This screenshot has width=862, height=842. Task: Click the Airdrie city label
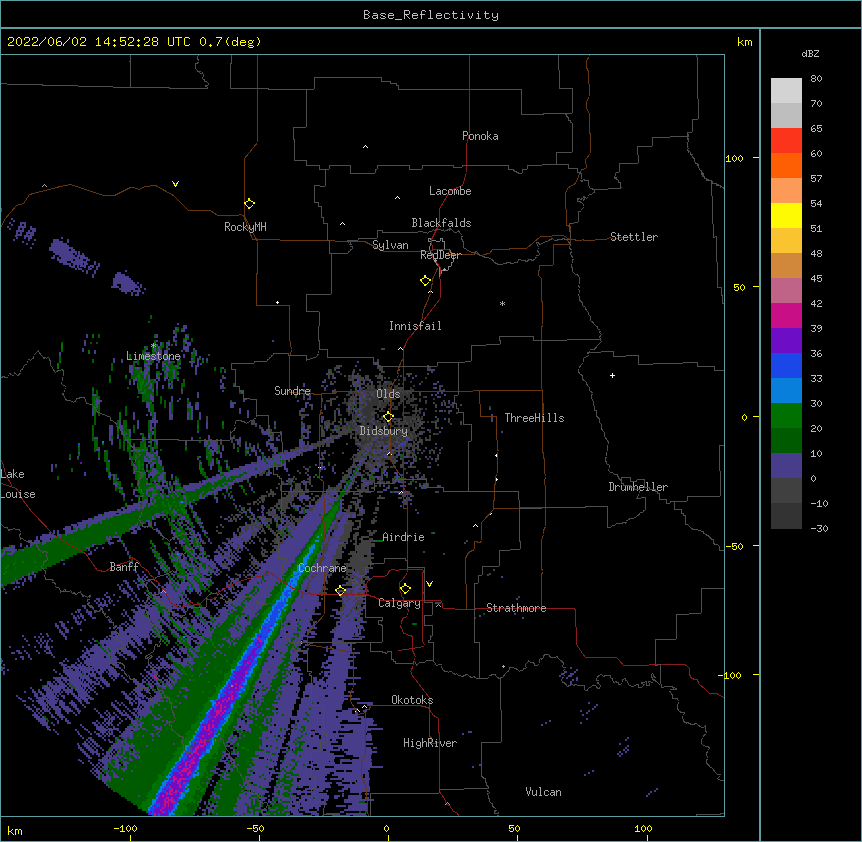point(404,537)
